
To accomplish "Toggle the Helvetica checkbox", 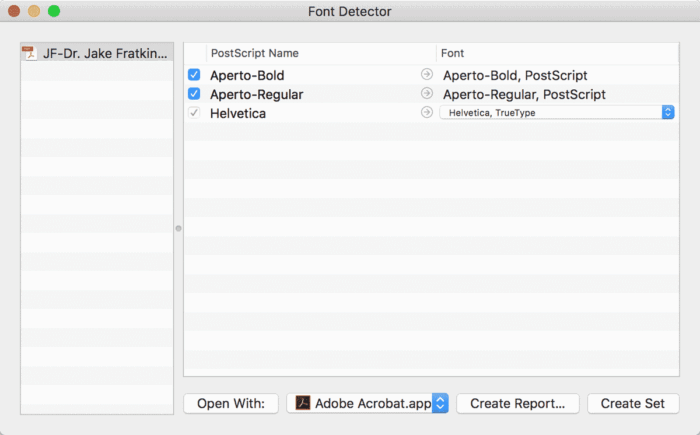I will pos(194,113).
